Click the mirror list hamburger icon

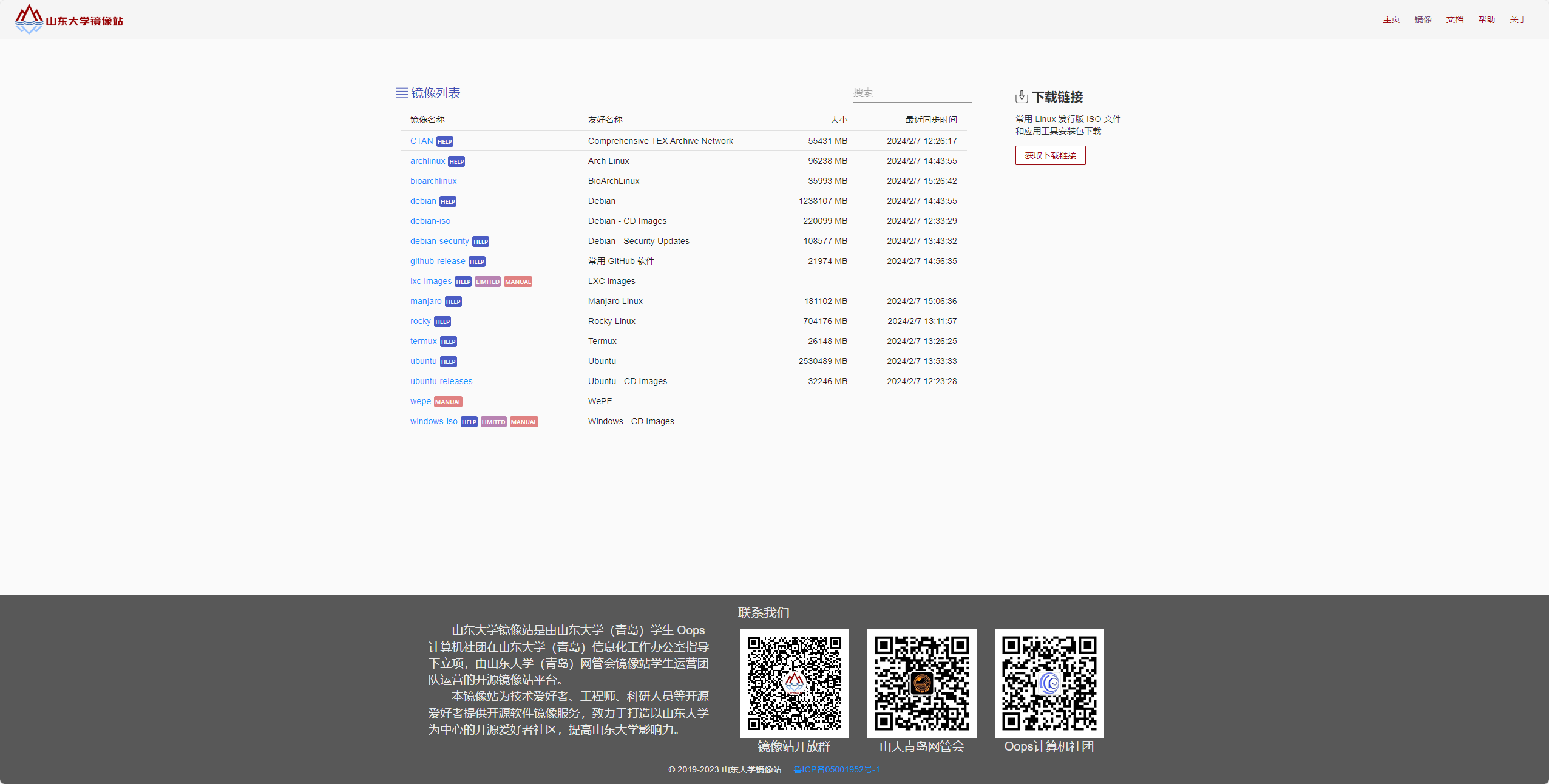(x=401, y=93)
